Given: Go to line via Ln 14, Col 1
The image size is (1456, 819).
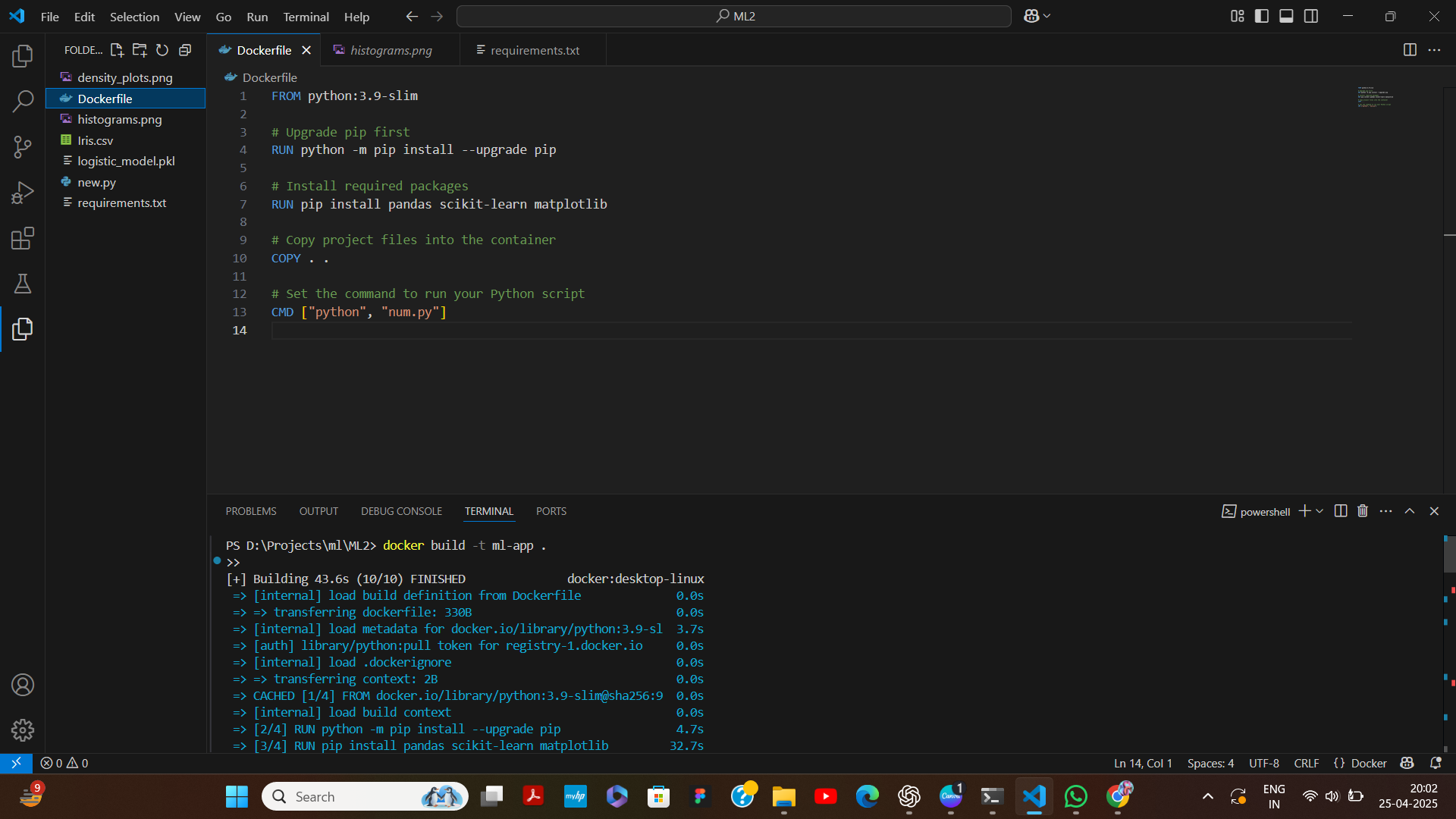Looking at the screenshot, I should tap(1143, 763).
